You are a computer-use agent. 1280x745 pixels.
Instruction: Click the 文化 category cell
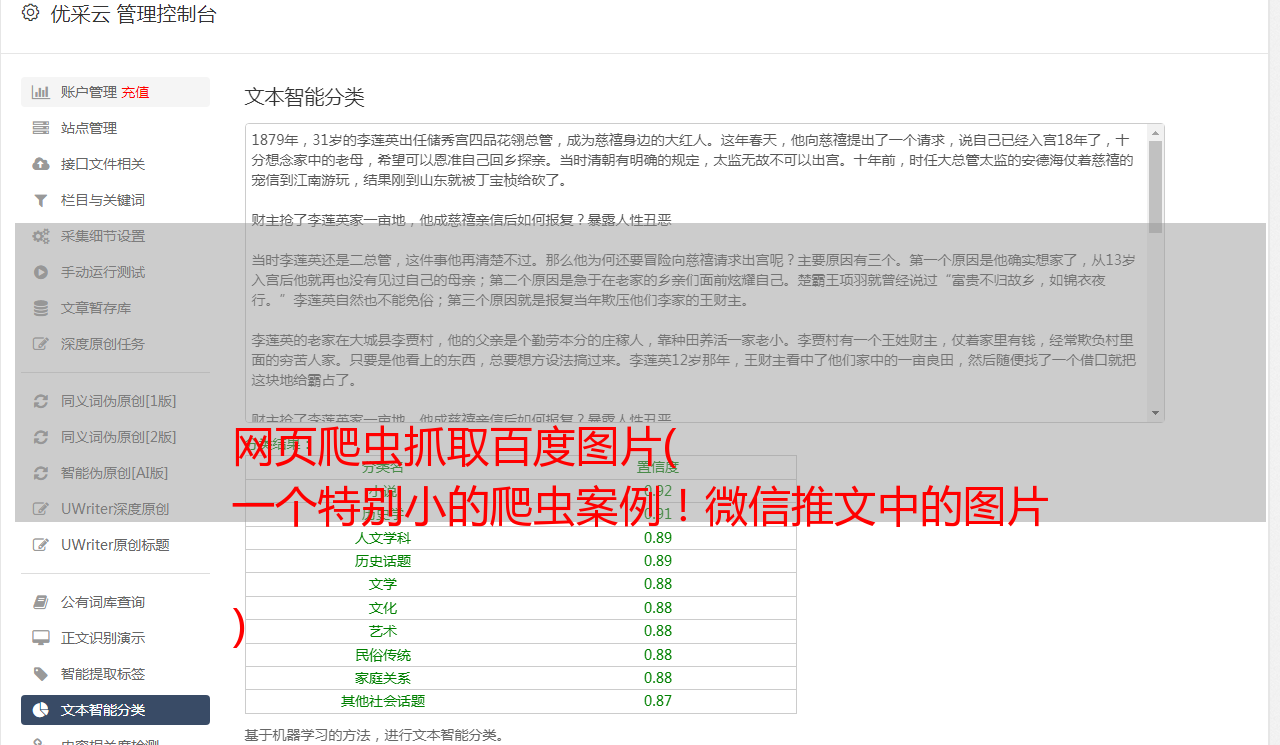coord(383,608)
